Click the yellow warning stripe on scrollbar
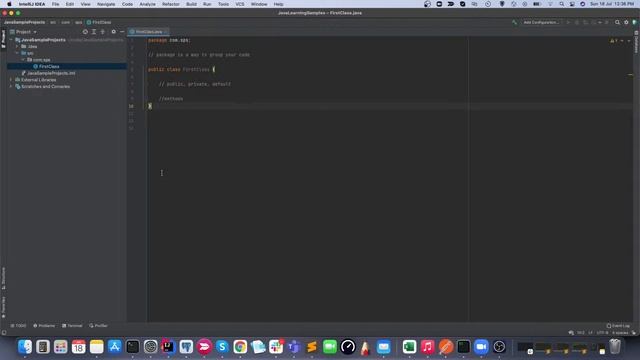The image size is (640, 360). click(x=630, y=75)
